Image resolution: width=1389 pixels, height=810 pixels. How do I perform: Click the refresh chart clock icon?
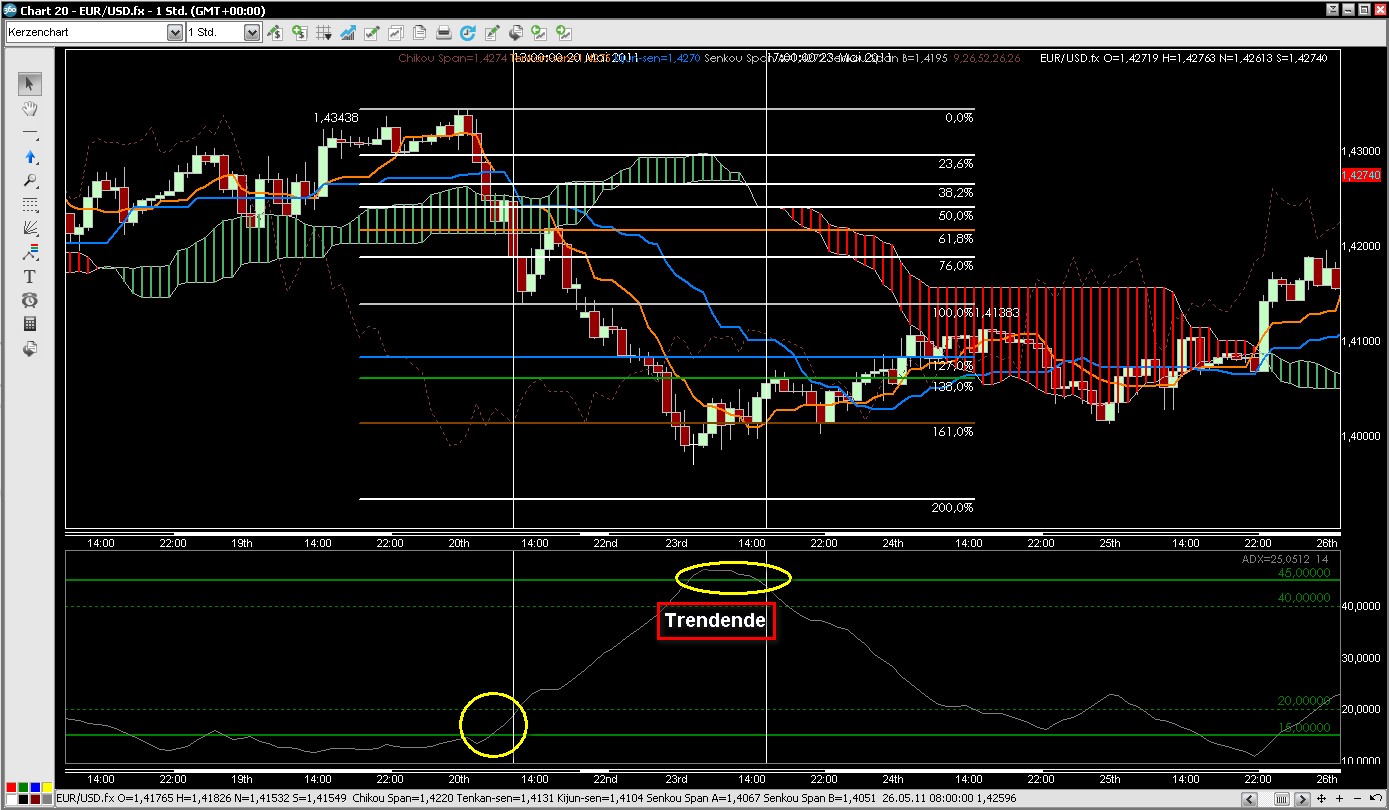coord(467,33)
